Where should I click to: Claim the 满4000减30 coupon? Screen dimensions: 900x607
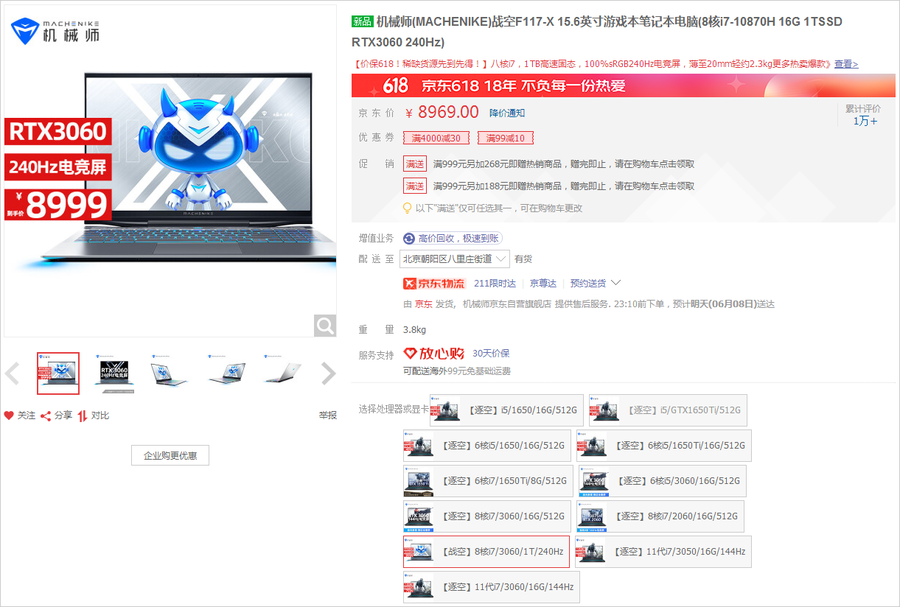(433, 138)
